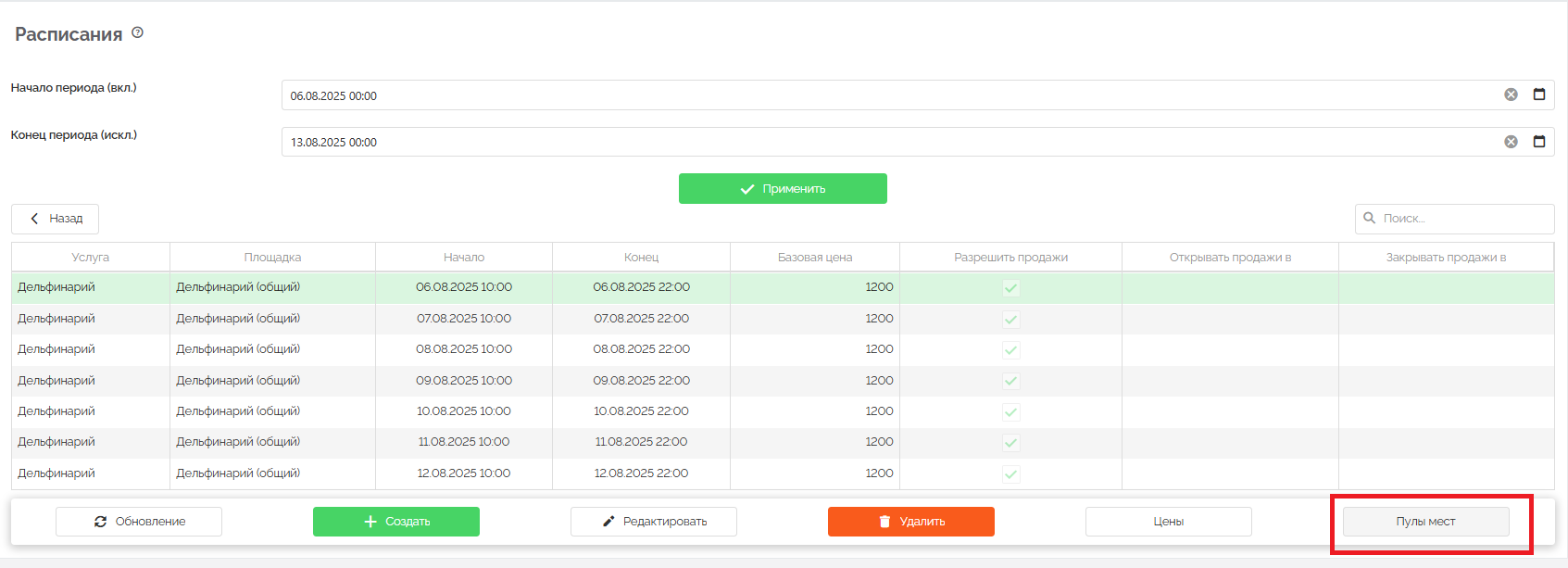Select end cell 12.08.2025 22:00
1568x568 pixels.
click(x=641, y=473)
